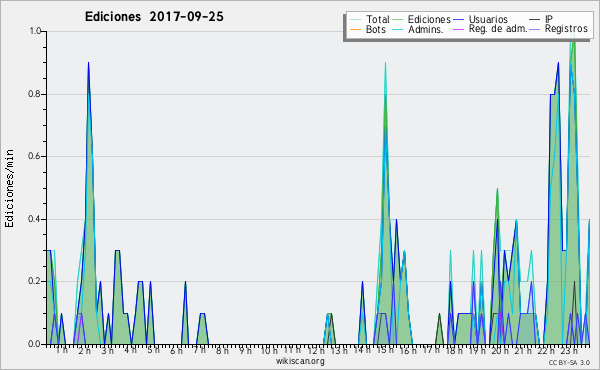600x370 pixels.
Task: Click the '2 h' x-axis label
Action: coord(85,350)
